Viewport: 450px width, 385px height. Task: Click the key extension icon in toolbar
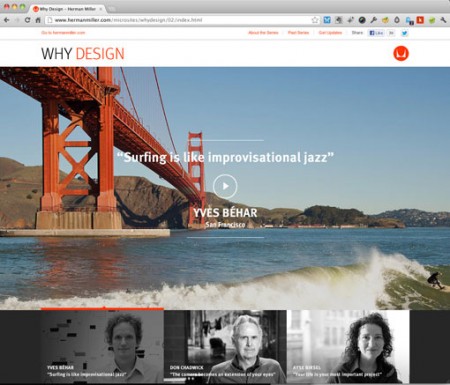(374, 20)
